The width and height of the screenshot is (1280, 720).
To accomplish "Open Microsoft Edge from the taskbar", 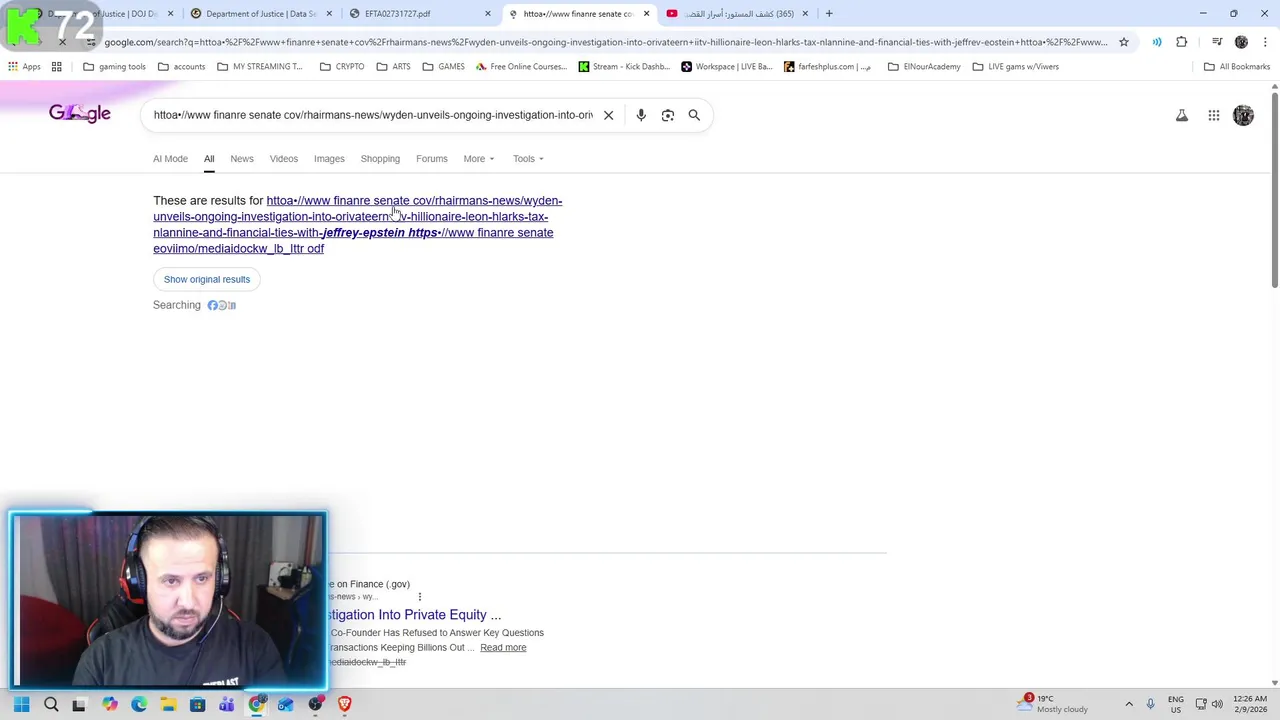I will coord(139,704).
